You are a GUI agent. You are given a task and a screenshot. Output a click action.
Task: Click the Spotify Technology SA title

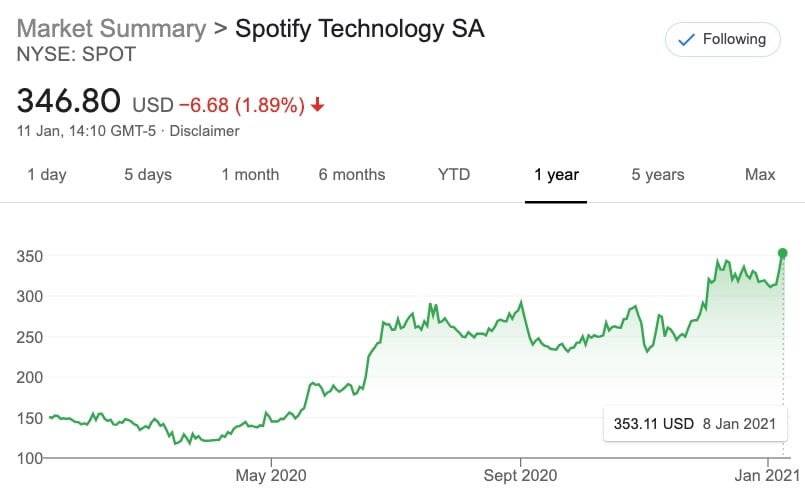pyautogui.click(x=360, y=28)
